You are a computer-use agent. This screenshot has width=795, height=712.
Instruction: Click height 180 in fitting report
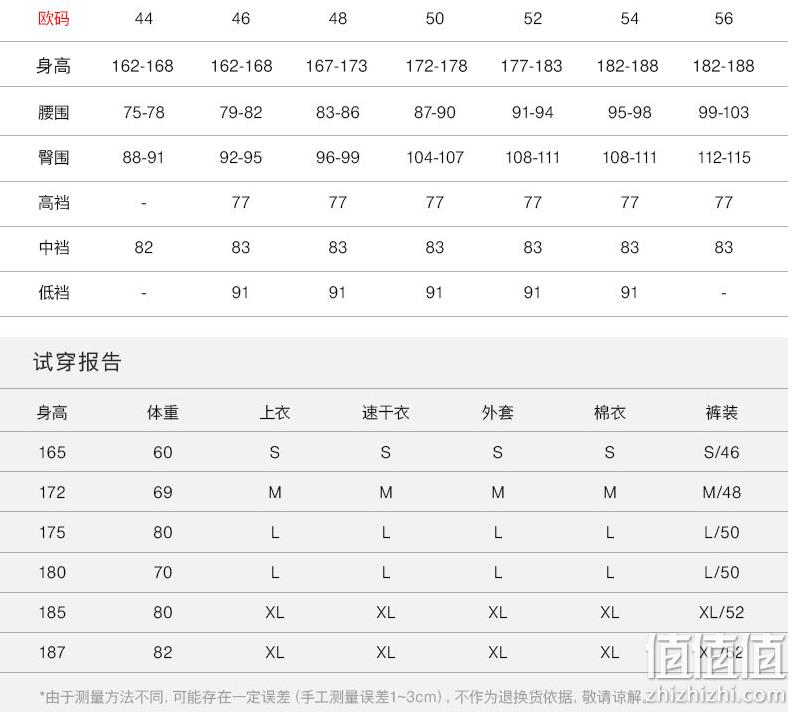pyautogui.click(x=52, y=573)
